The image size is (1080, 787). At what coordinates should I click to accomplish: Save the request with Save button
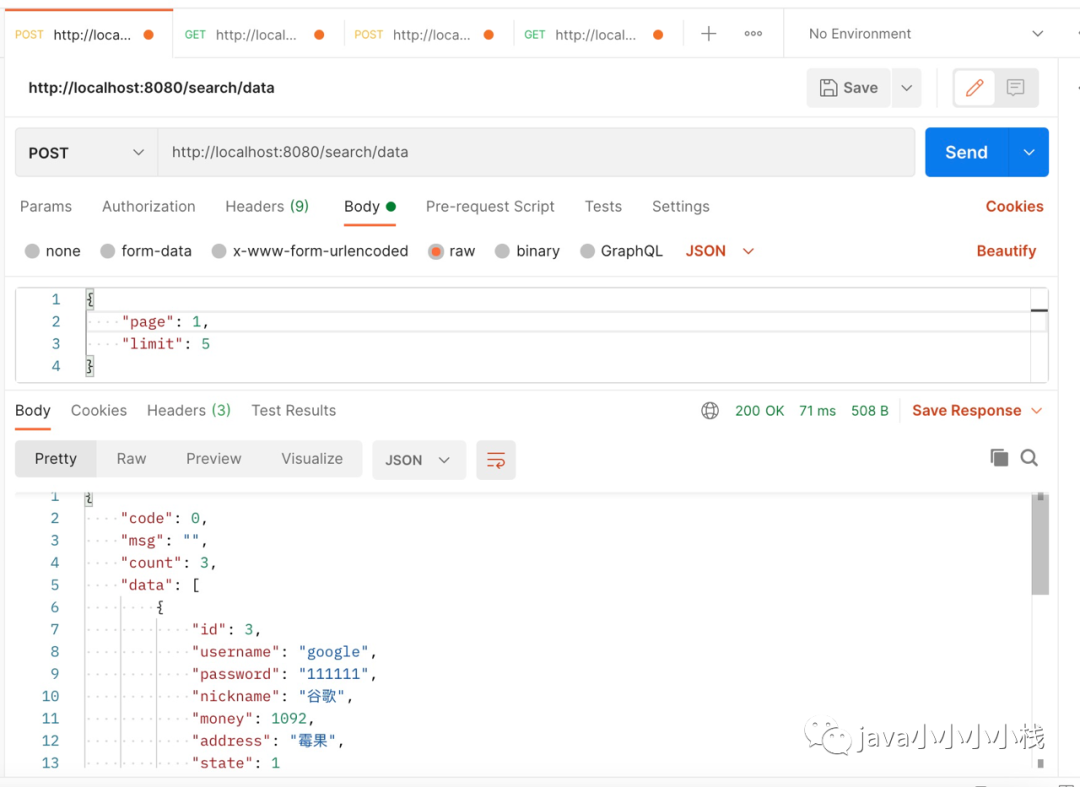(849, 87)
